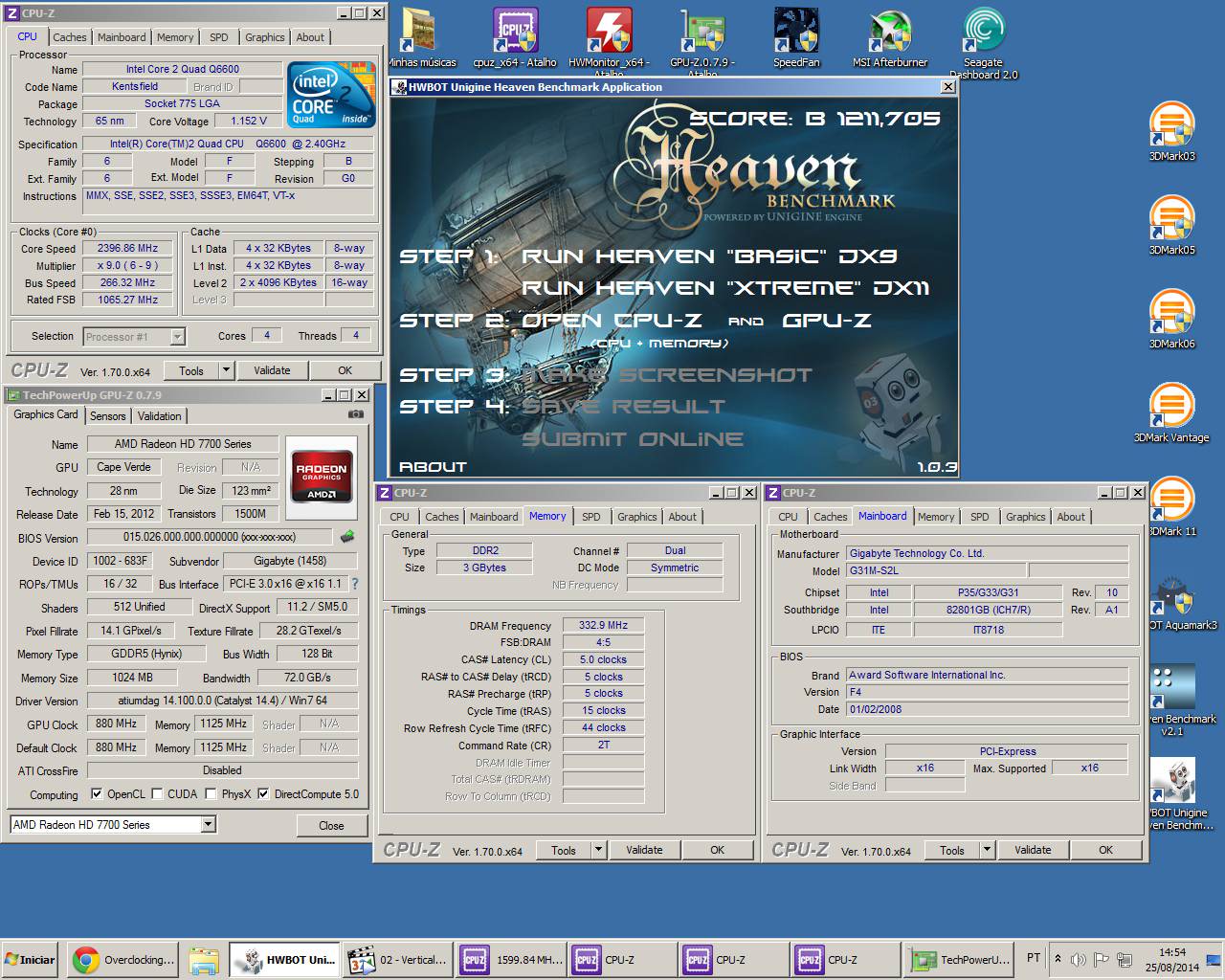Launch cpuz_x64 Atalho desktop icon
This screenshot has height=980, width=1225.
coord(515,38)
